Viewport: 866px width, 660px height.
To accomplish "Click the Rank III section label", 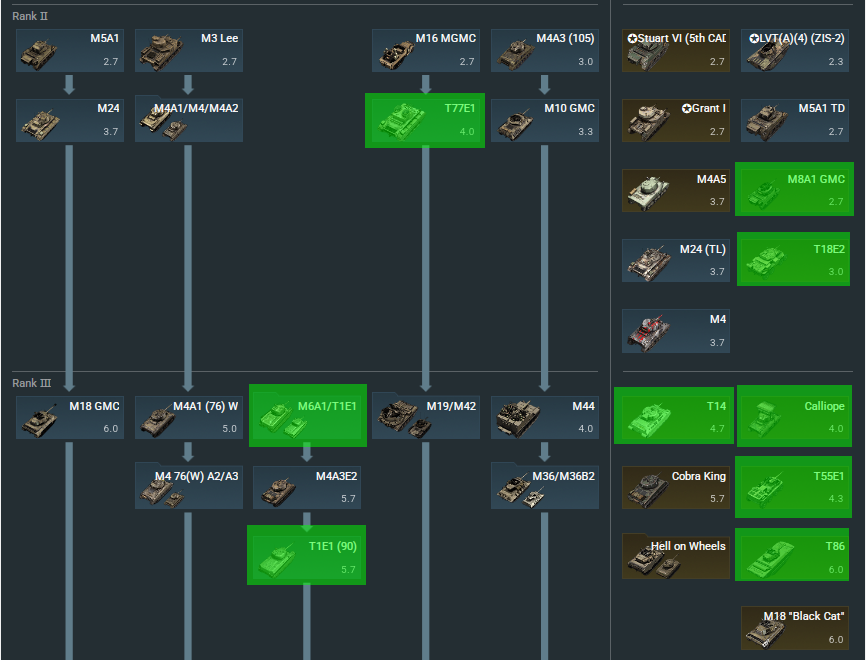I will (31, 383).
